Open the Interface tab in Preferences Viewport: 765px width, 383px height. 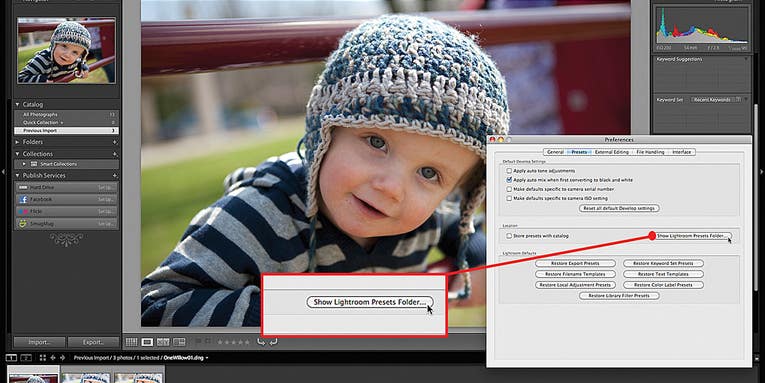click(682, 152)
